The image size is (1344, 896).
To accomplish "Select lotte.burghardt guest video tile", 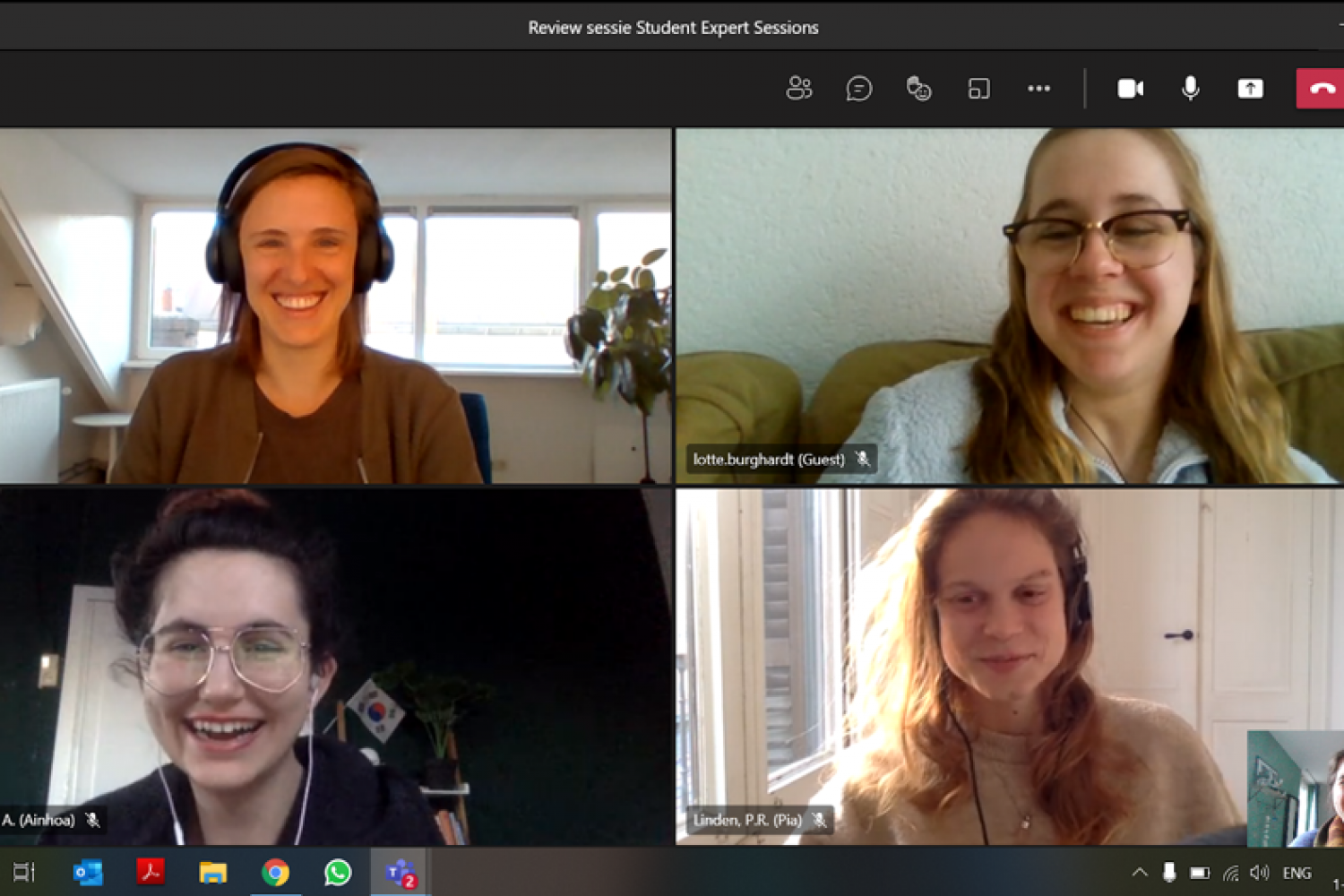I will [x=1009, y=306].
